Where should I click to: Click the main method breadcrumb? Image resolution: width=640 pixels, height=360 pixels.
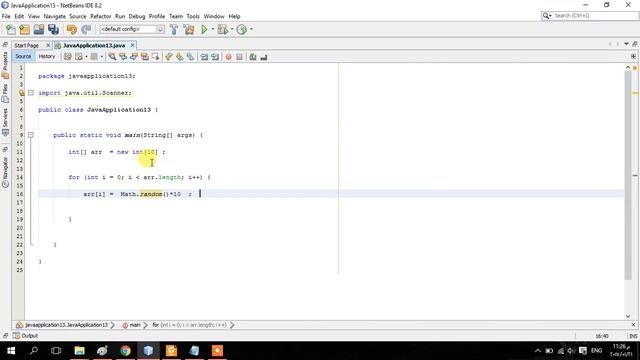(131, 325)
